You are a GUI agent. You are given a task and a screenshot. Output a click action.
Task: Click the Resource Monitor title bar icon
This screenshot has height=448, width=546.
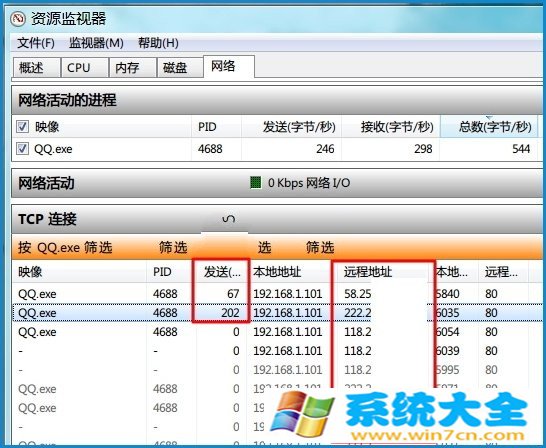(x=18, y=19)
